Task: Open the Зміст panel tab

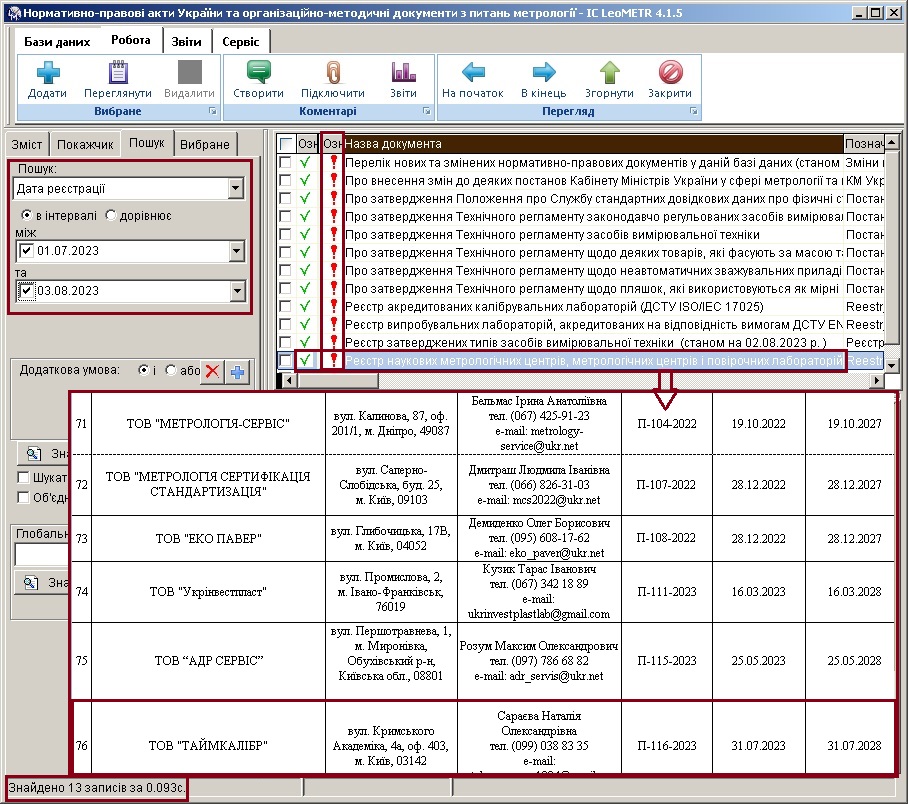Action: (x=27, y=145)
